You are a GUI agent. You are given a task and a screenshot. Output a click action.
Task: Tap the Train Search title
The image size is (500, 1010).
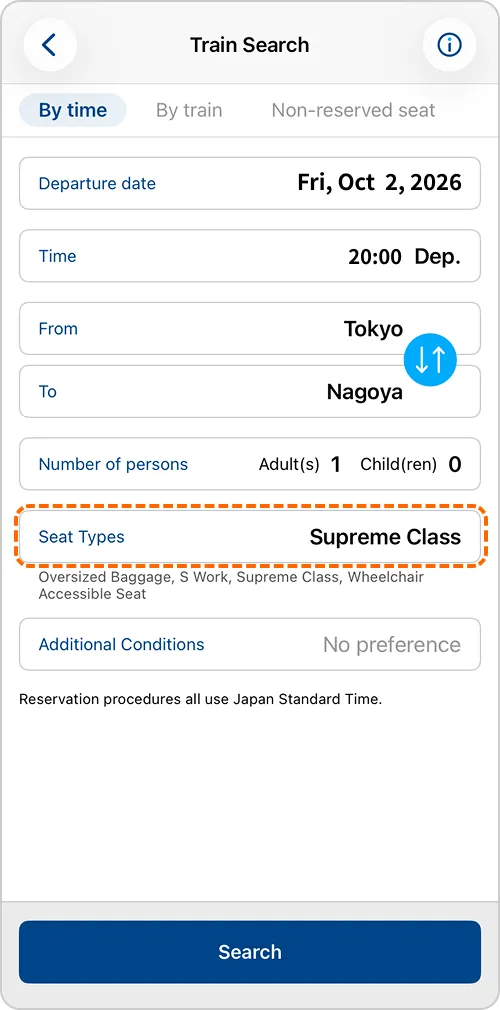pos(250,45)
